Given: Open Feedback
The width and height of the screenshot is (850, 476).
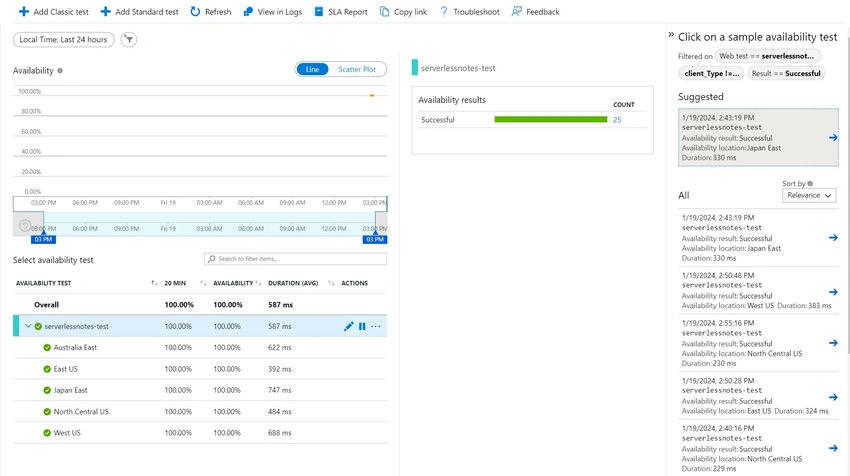Looking at the screenshot, I should (536, 11).
